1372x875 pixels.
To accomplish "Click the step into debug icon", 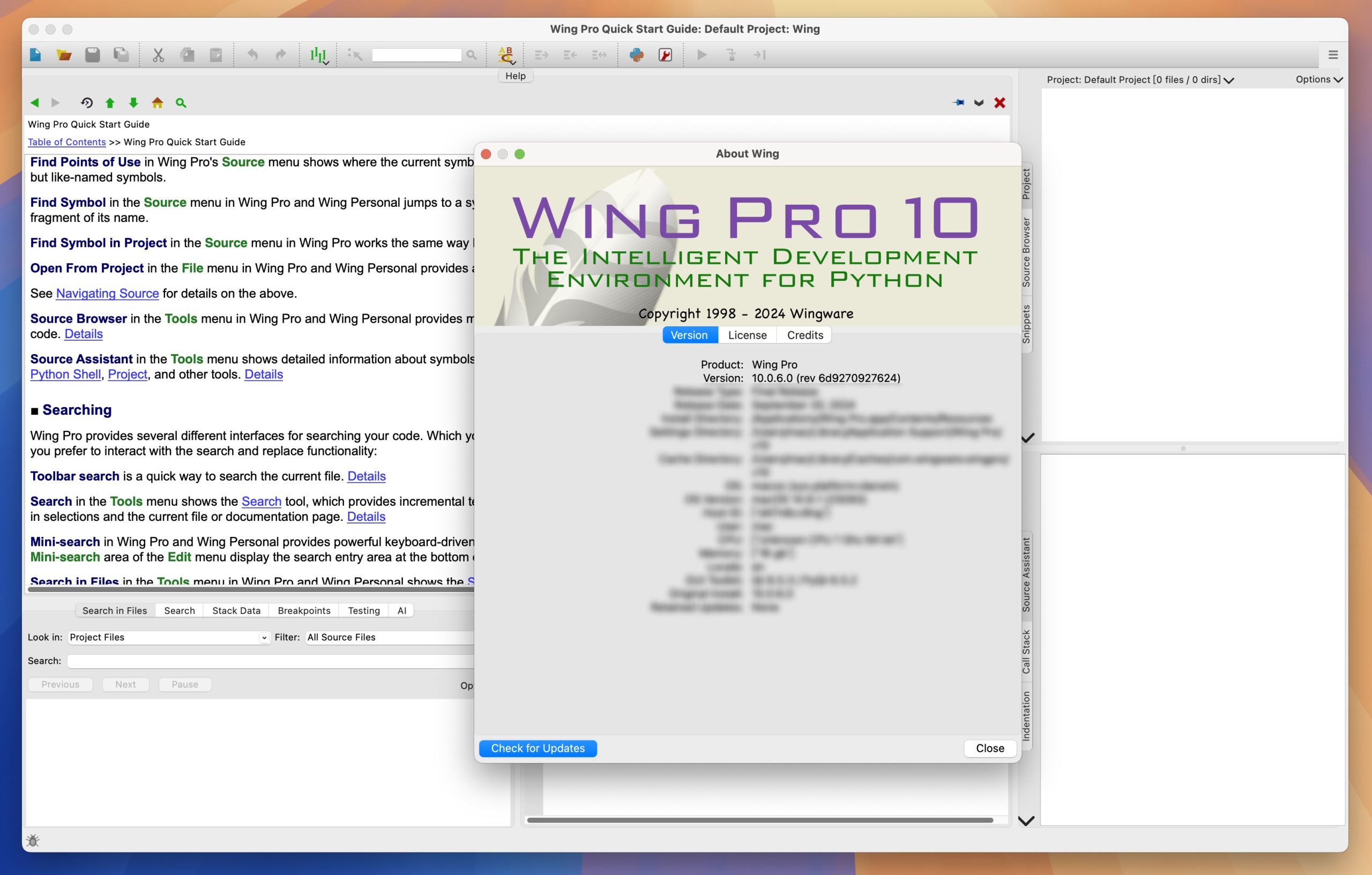I will coord(731,55).
